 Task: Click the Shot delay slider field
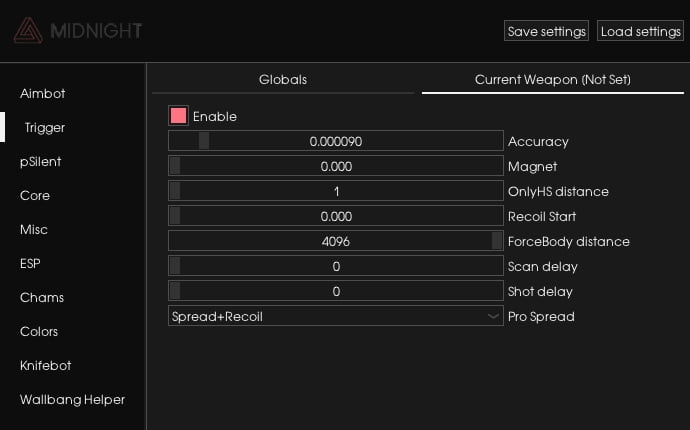click(x=336, y=291)
